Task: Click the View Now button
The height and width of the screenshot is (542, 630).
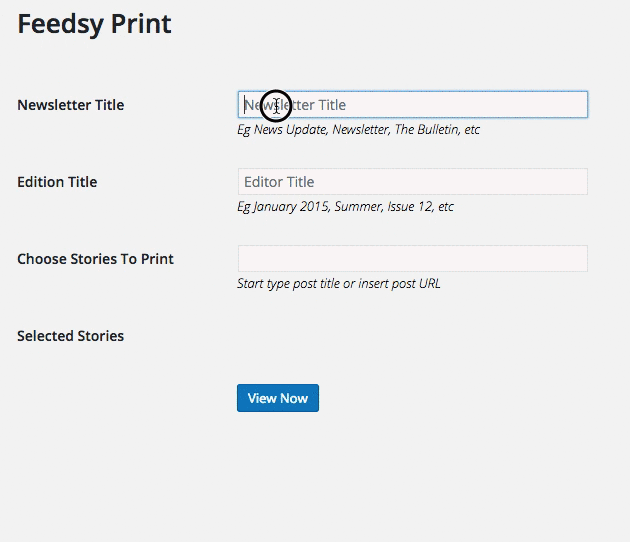Action: (x=278, y=398)
